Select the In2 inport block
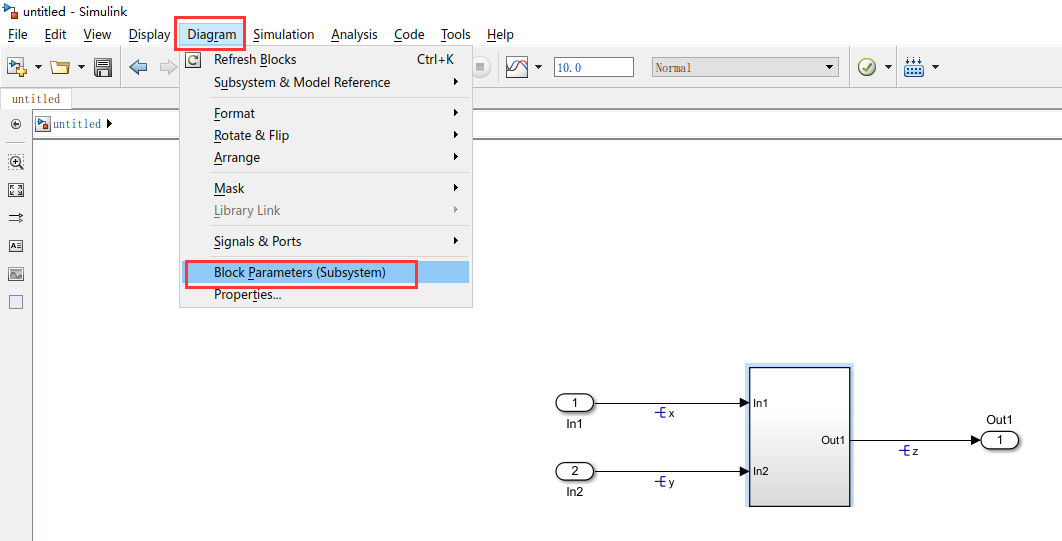The height and width of the screenshot is (541, 1062). pyautogui.click(x=574, y=471)
